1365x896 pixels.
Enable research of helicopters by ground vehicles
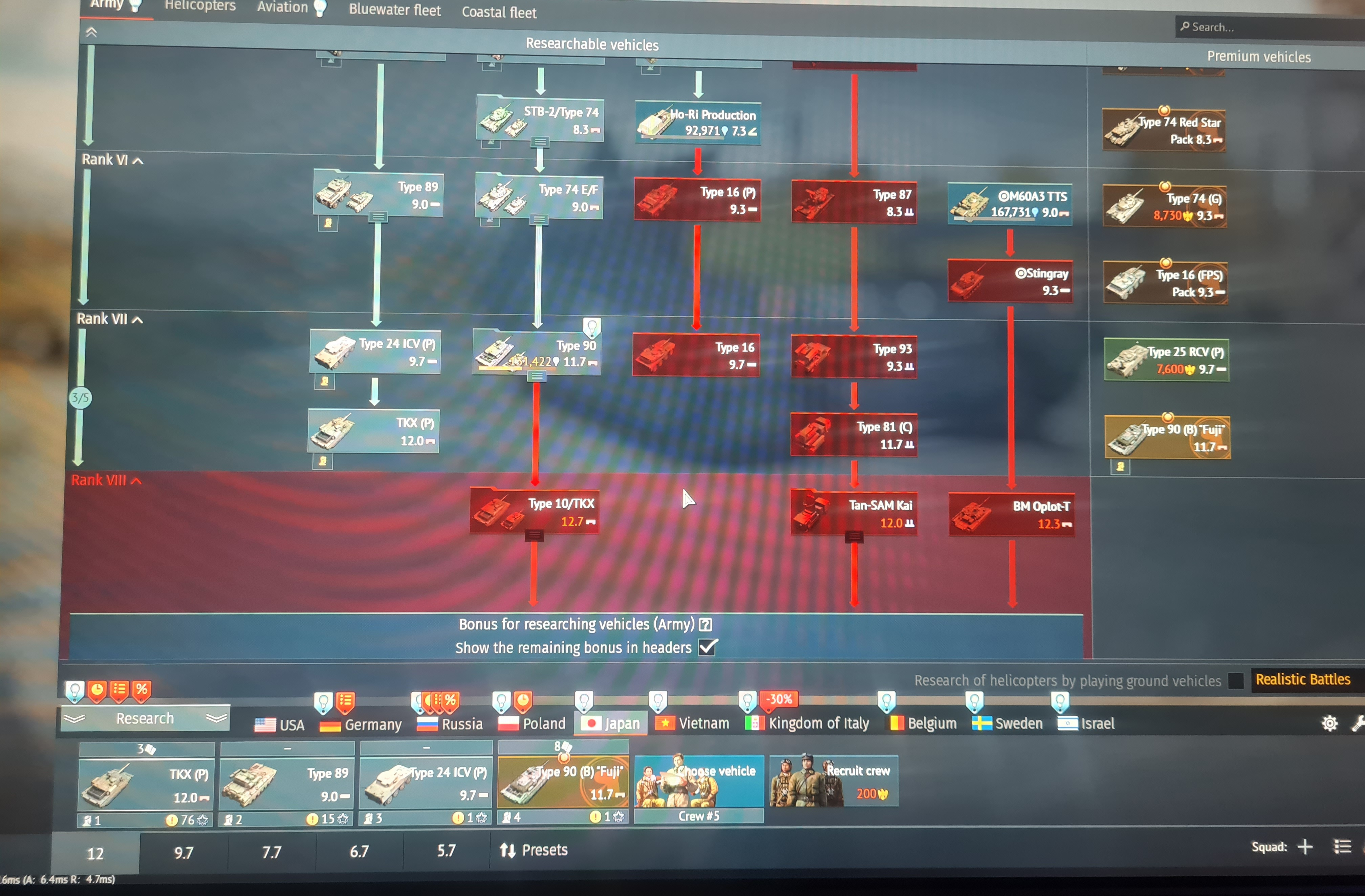click(1236, 680)
